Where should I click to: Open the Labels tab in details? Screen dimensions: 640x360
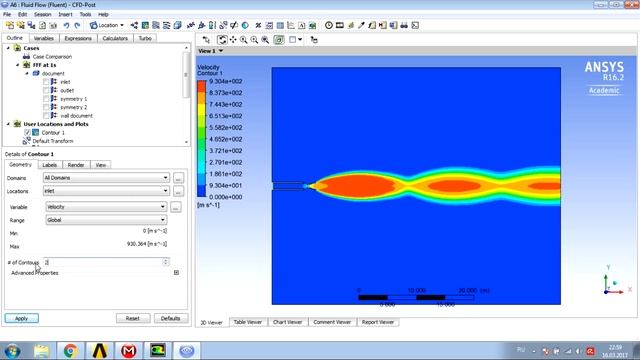coord(50,165)
